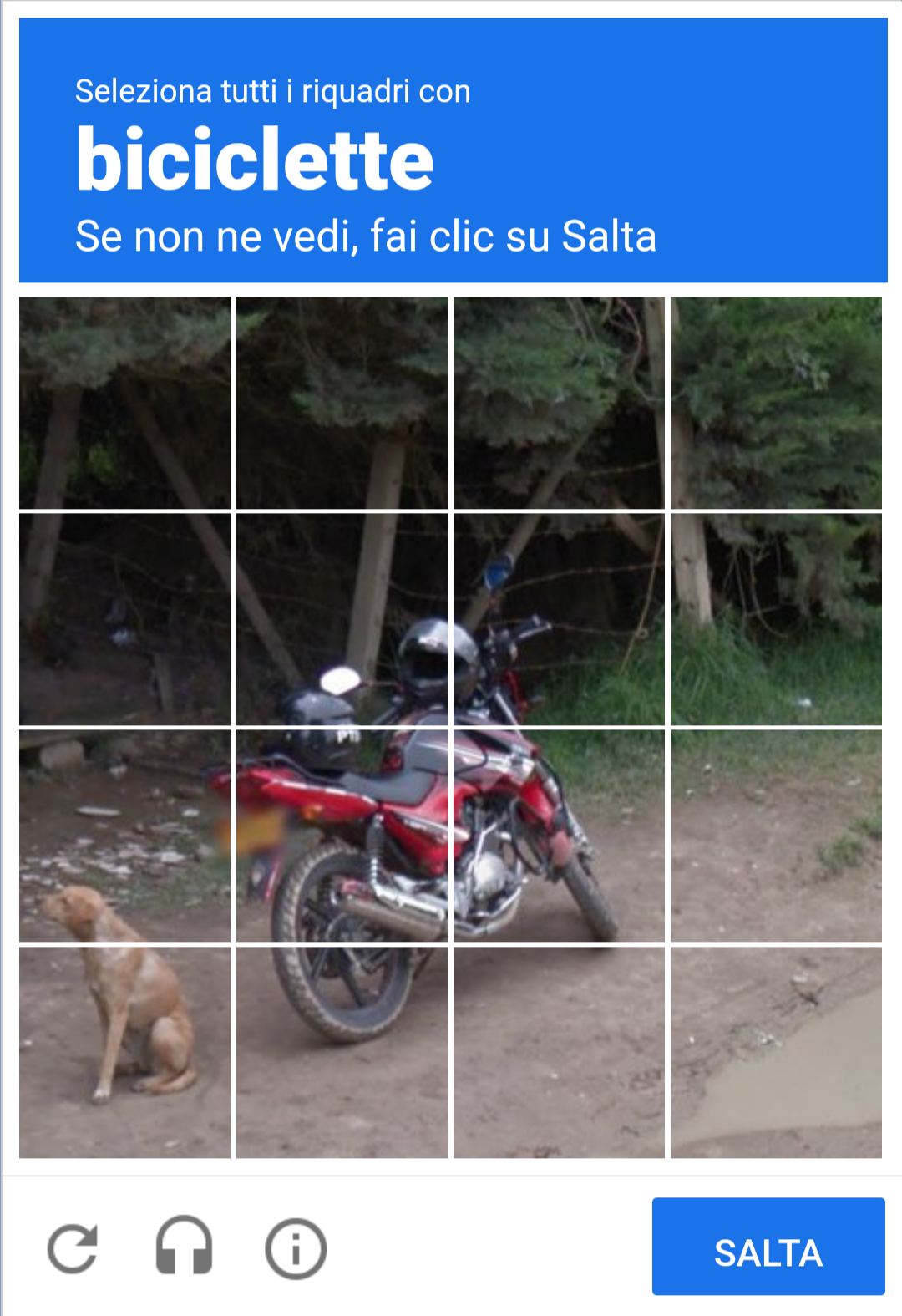Image resolution: width=902 pixels, height=1316 pixels.
Task: Select dirt ground tile below motorcycle engine
Action: click(x=559, y=1052)
